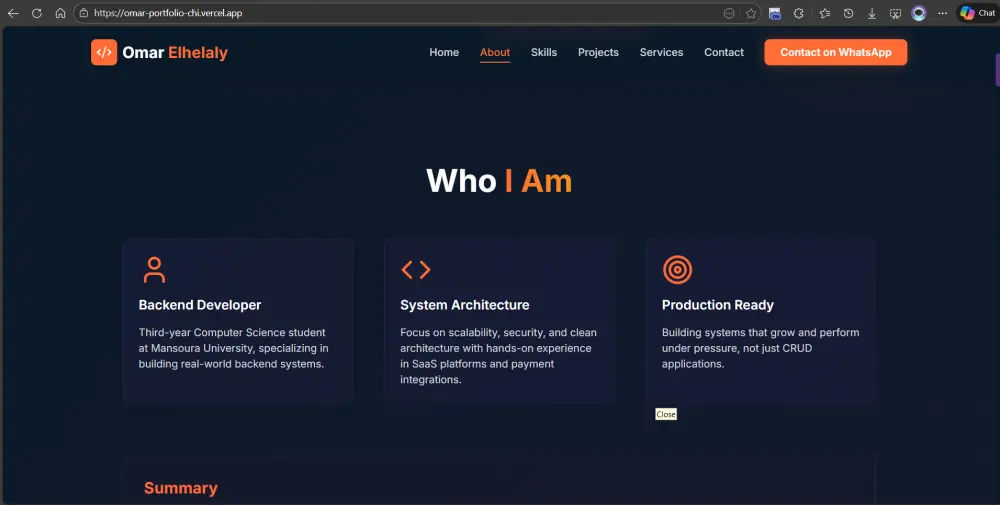The image size is (1000, 505).
Task: Click the orange code logo icon
Action: [x=104, y=52]
